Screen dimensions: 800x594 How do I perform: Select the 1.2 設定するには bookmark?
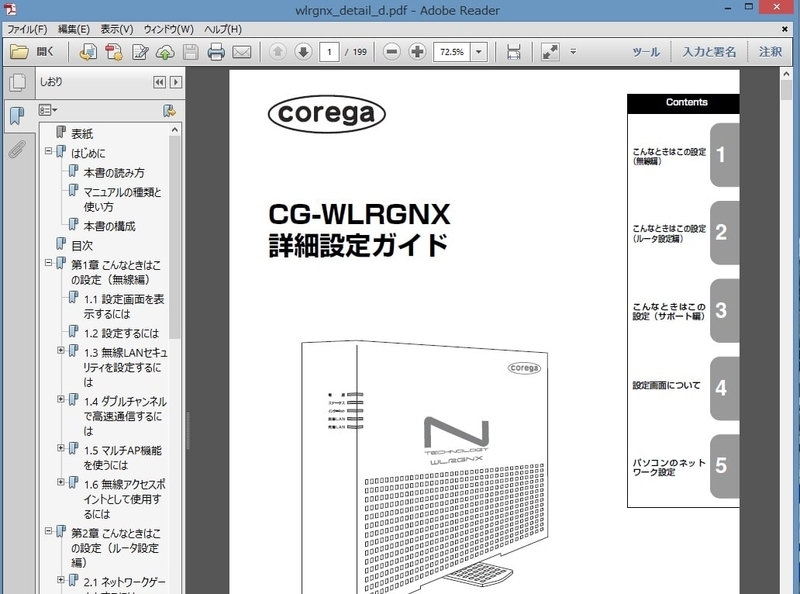click(121, 333)
